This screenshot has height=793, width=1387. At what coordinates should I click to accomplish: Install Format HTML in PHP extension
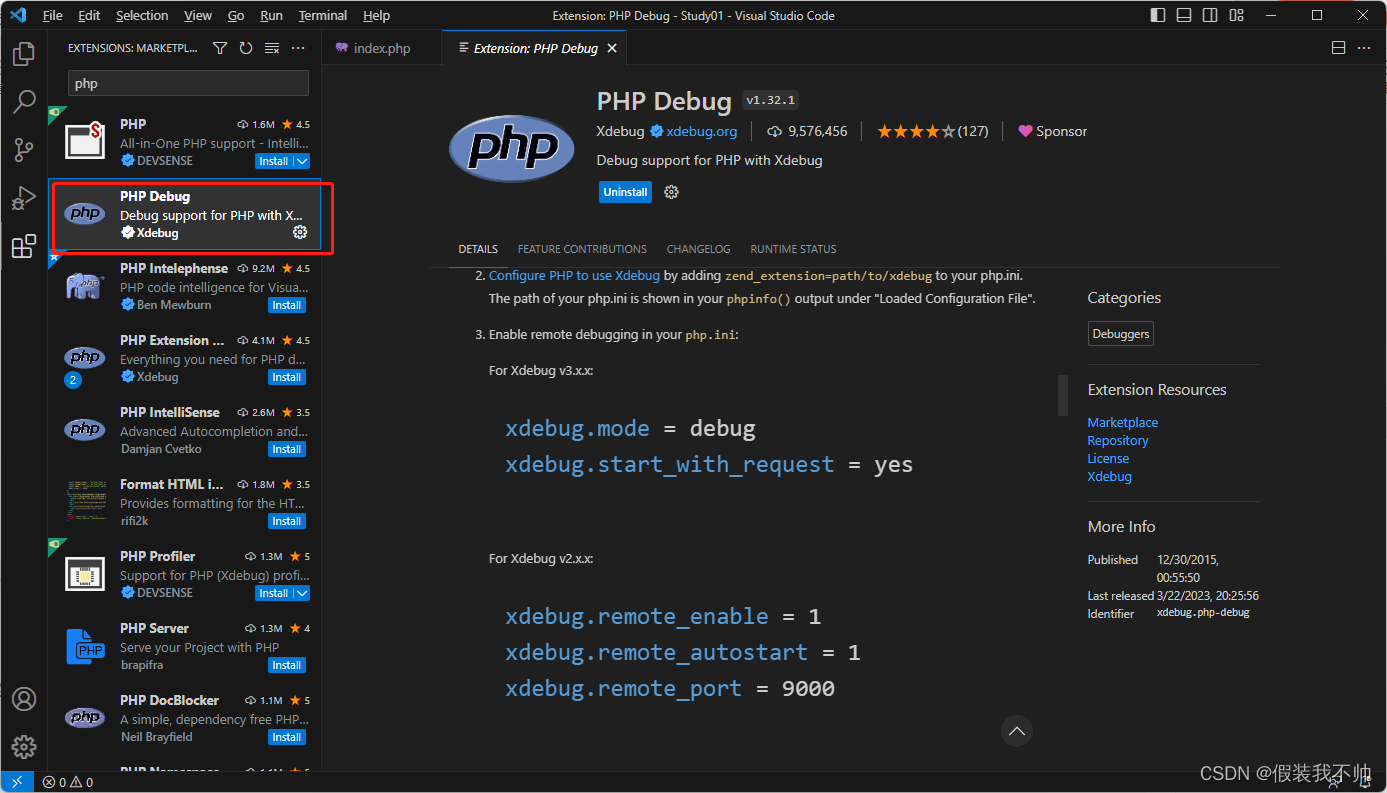pyautogui.click(x=287, y=521)
